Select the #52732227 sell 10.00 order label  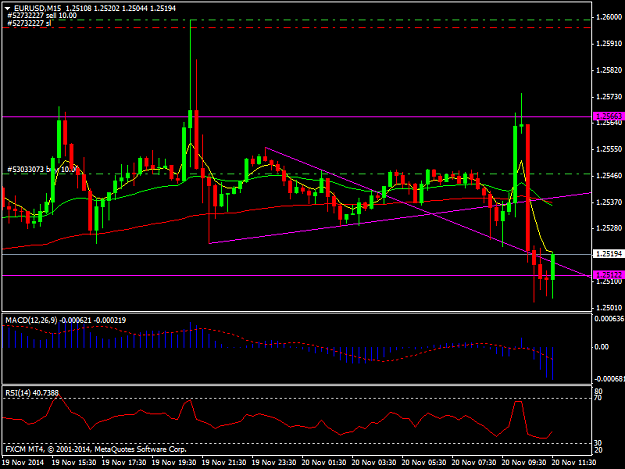pos(42,16)
